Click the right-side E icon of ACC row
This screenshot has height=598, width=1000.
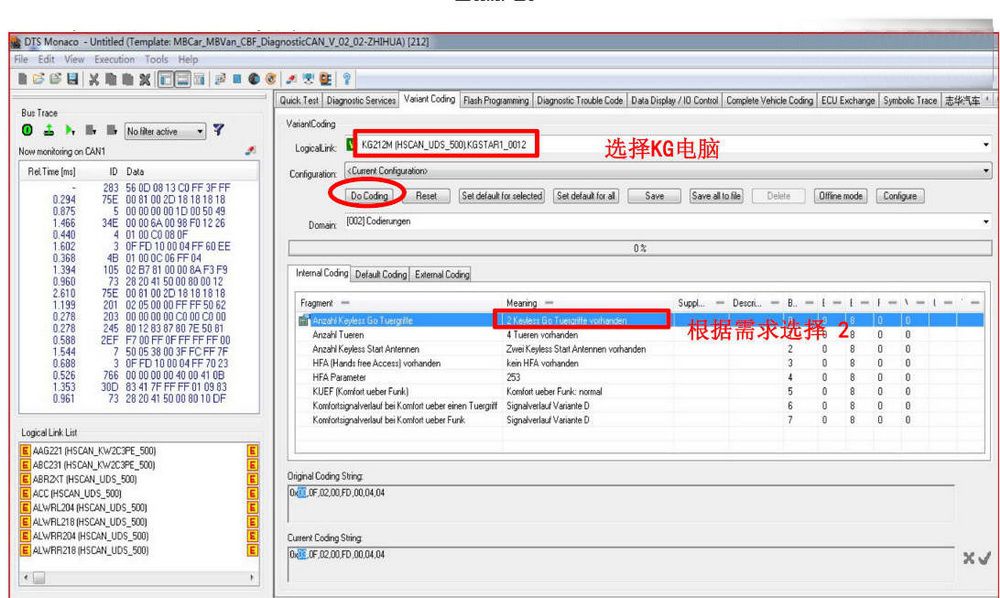[x=253, y=493]
